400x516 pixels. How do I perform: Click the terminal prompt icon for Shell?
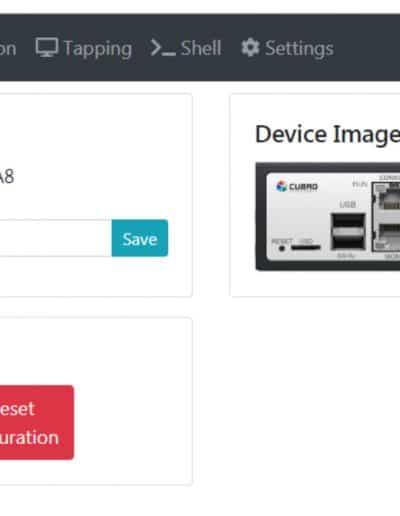coord(163,48)
